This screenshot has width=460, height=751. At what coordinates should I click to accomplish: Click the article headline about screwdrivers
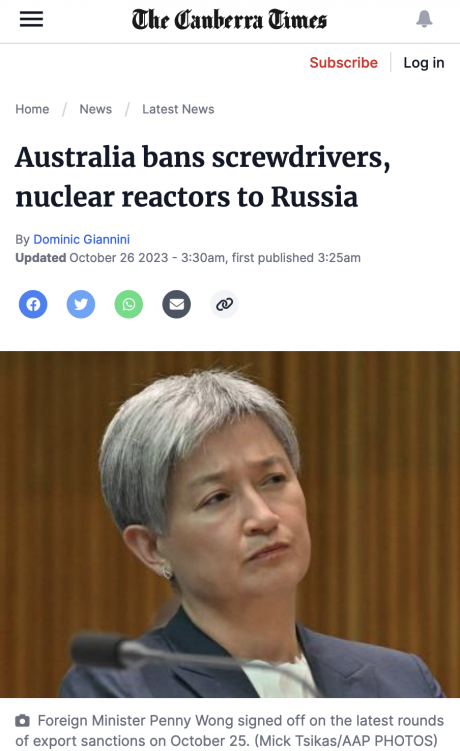coord(203,177)
